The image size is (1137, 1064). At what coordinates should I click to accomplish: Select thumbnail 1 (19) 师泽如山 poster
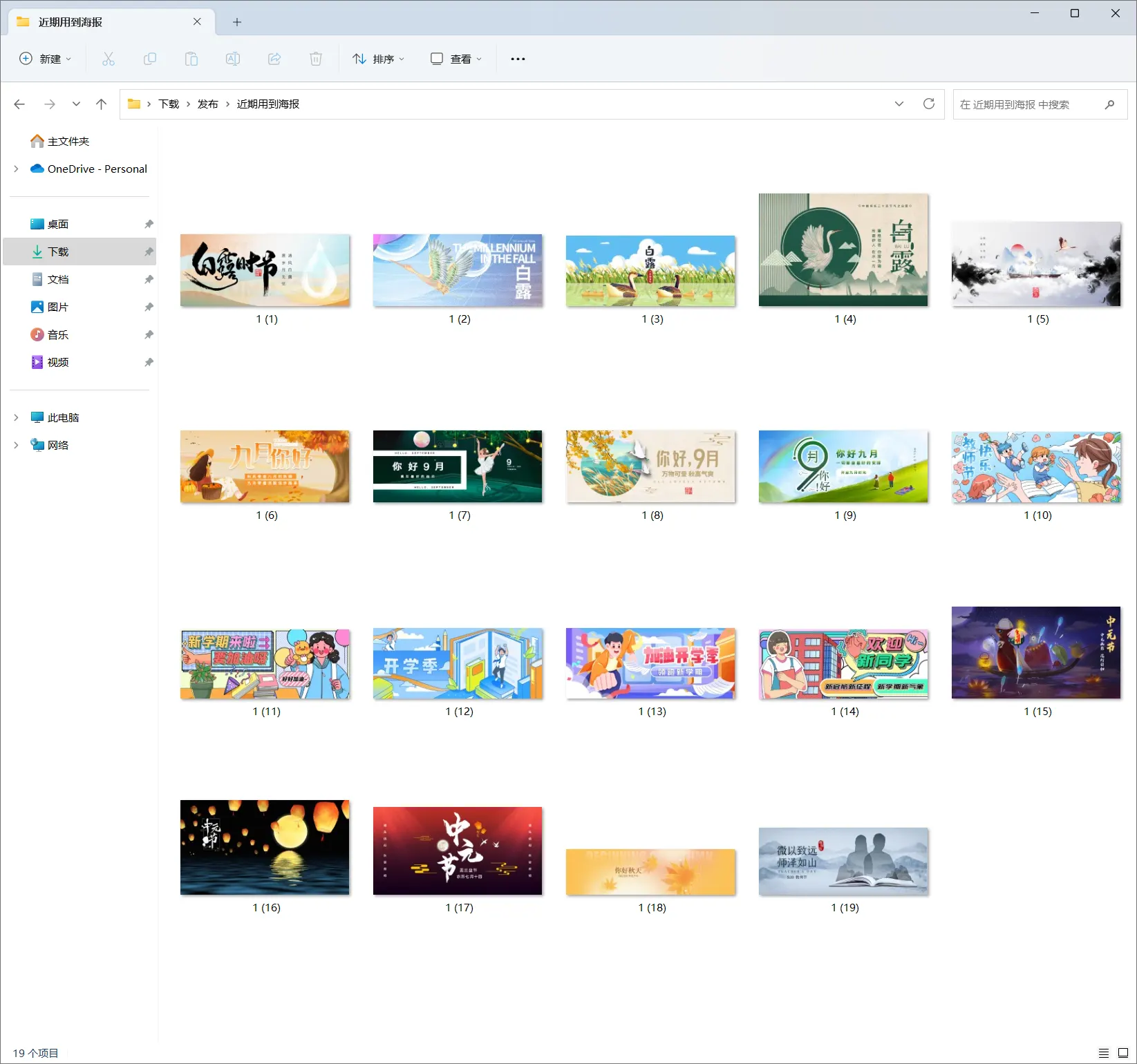843,862
